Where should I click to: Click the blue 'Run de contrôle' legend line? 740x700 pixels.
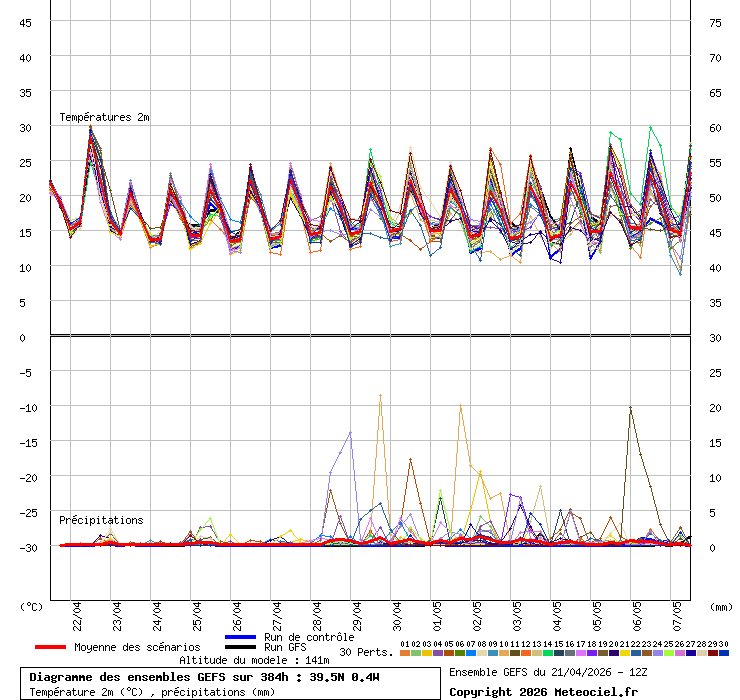pyautogui.click(x=241, y=637)
